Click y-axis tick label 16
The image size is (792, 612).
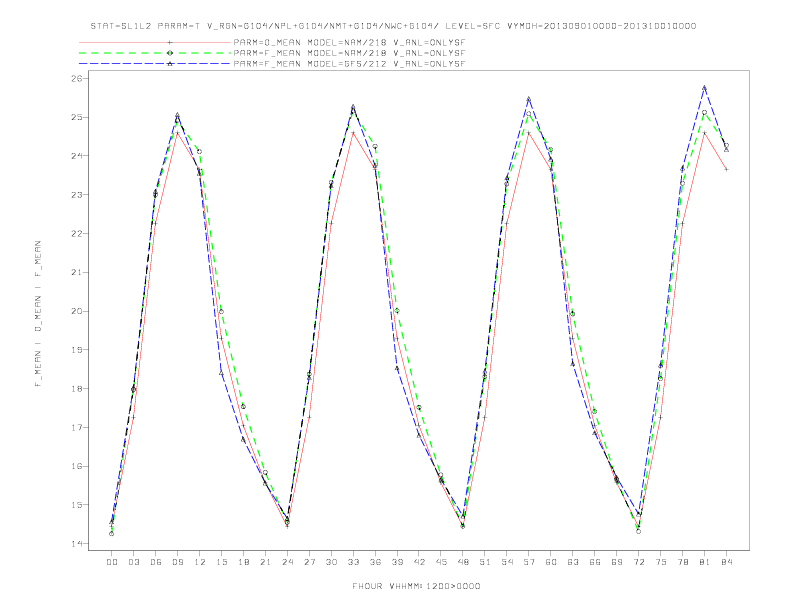tap(77, 466)
